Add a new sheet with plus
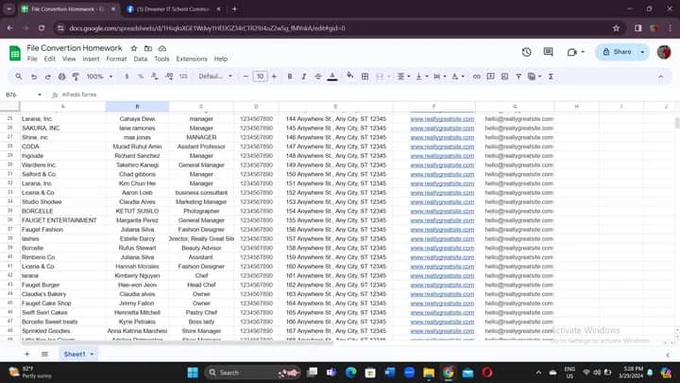 [x=27, y=354]
